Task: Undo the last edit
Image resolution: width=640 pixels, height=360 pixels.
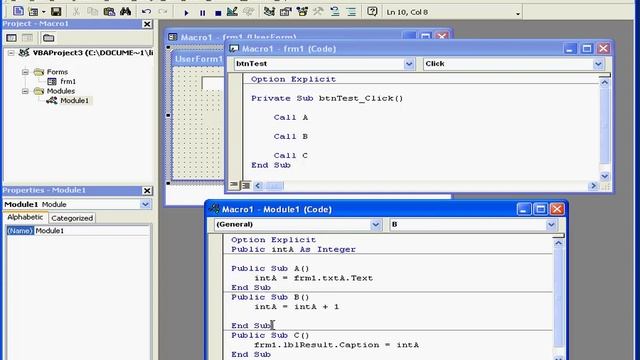Action: tap(146, 12)
